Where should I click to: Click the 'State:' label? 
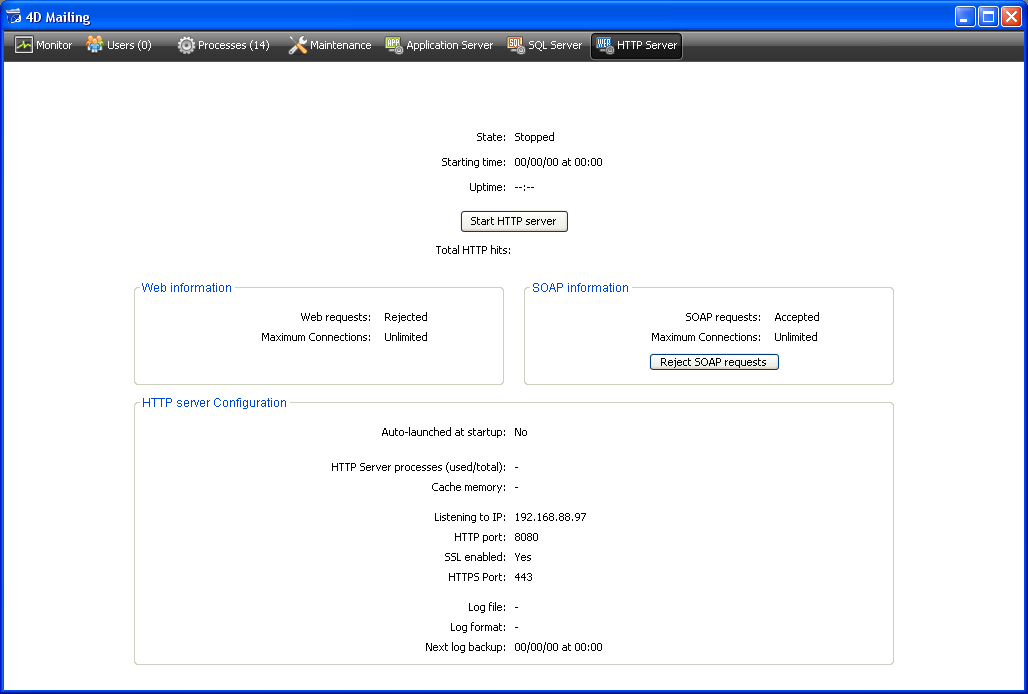[491, 137]
